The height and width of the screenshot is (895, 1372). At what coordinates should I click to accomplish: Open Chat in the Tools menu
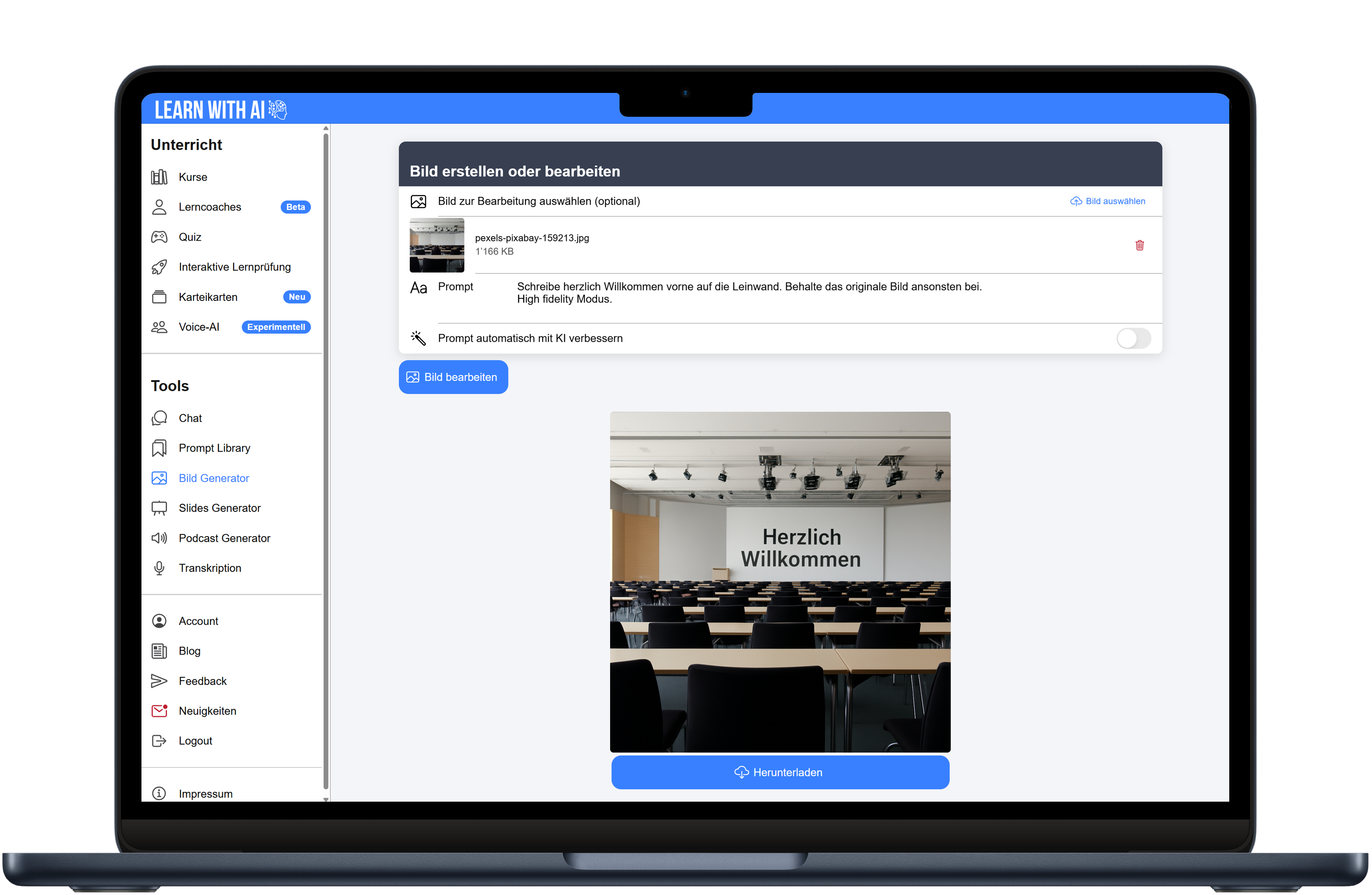190,418
